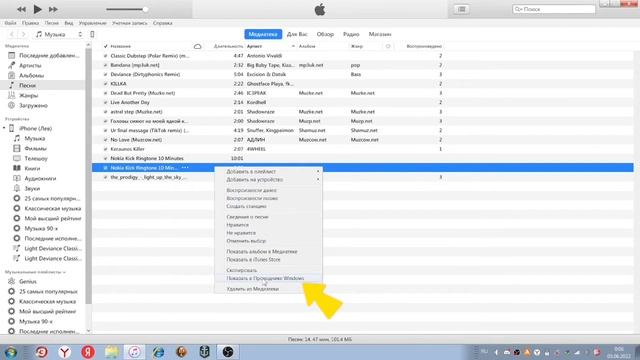The width and height of the screenshot is (640, 360).
Task: Switch to the Обзор tab
Action: pos(325,34)
